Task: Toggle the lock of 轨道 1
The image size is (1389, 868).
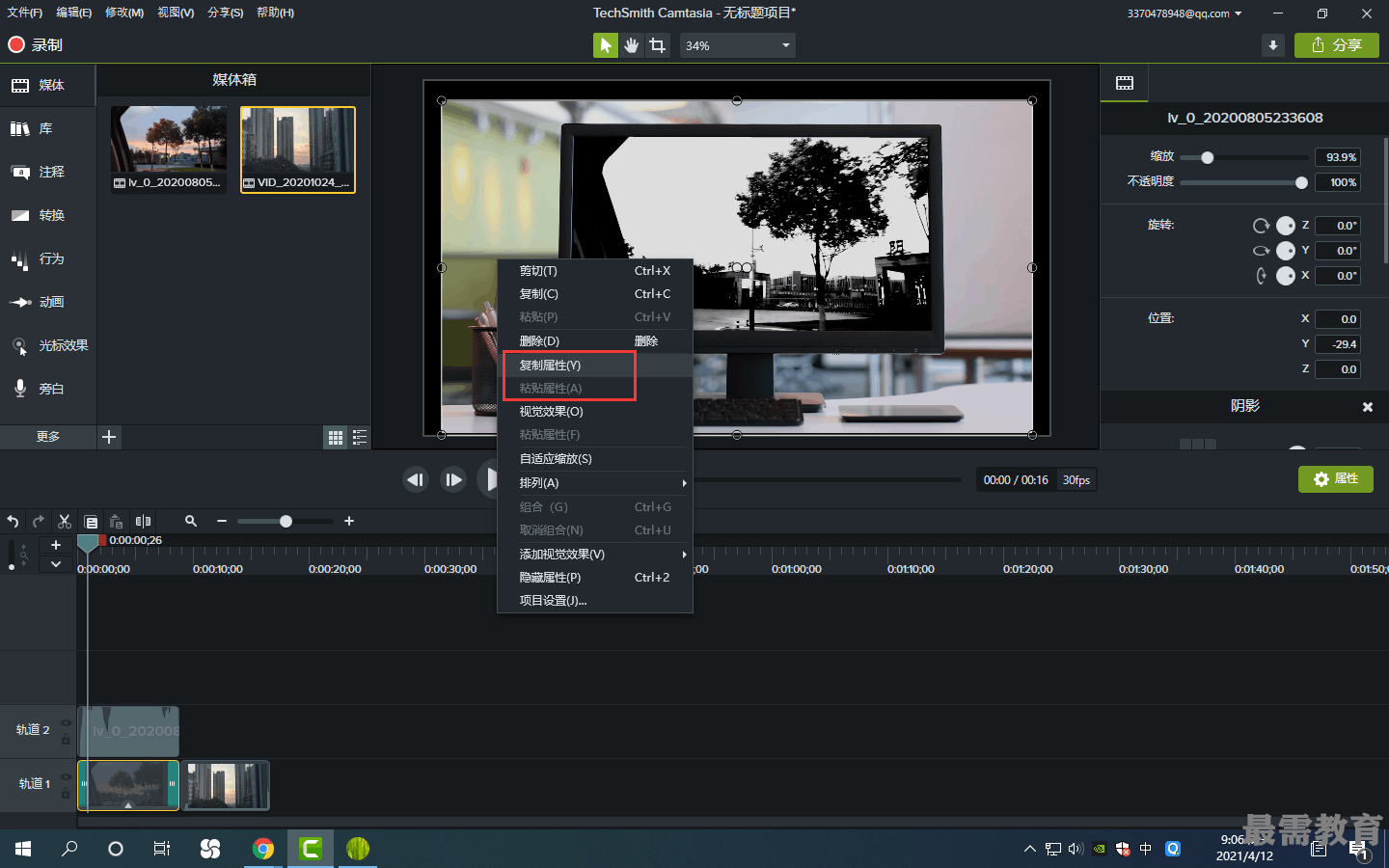Action: coord(66,794)
